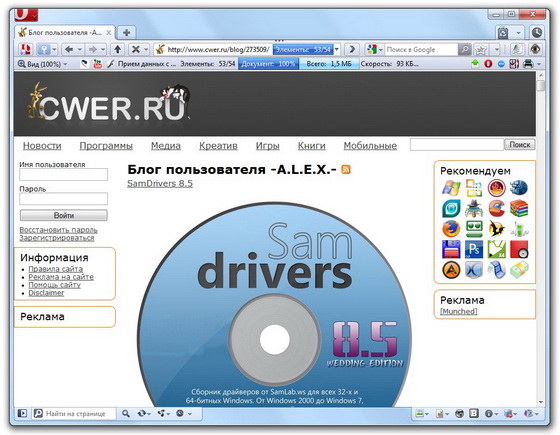Click the orange AIMP icon under Рекомендуем
Viewport: 560px width, 435px height.
(x=451, y=270)
